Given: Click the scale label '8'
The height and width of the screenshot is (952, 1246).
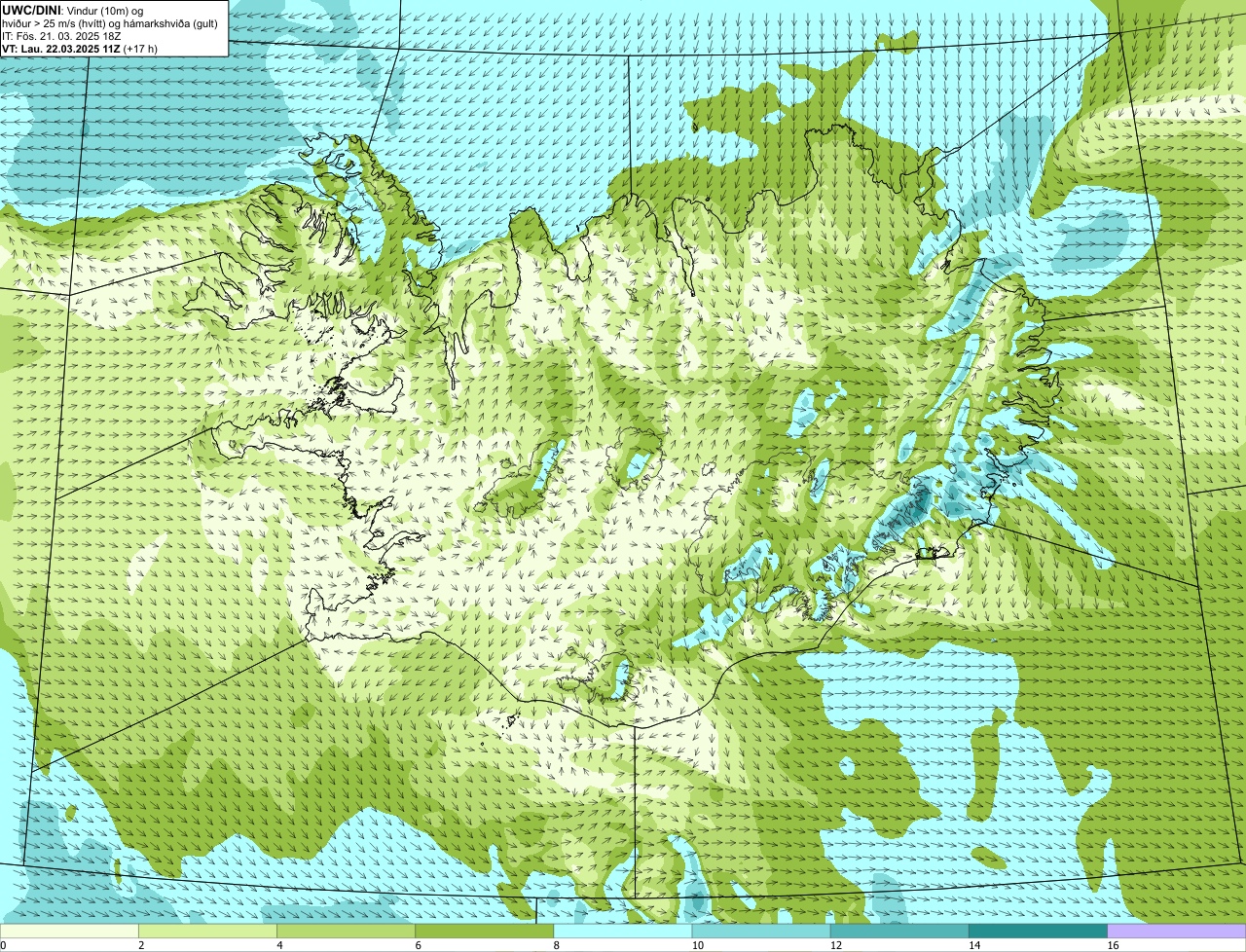Looking at the screenshot, I should click(556, 945).
